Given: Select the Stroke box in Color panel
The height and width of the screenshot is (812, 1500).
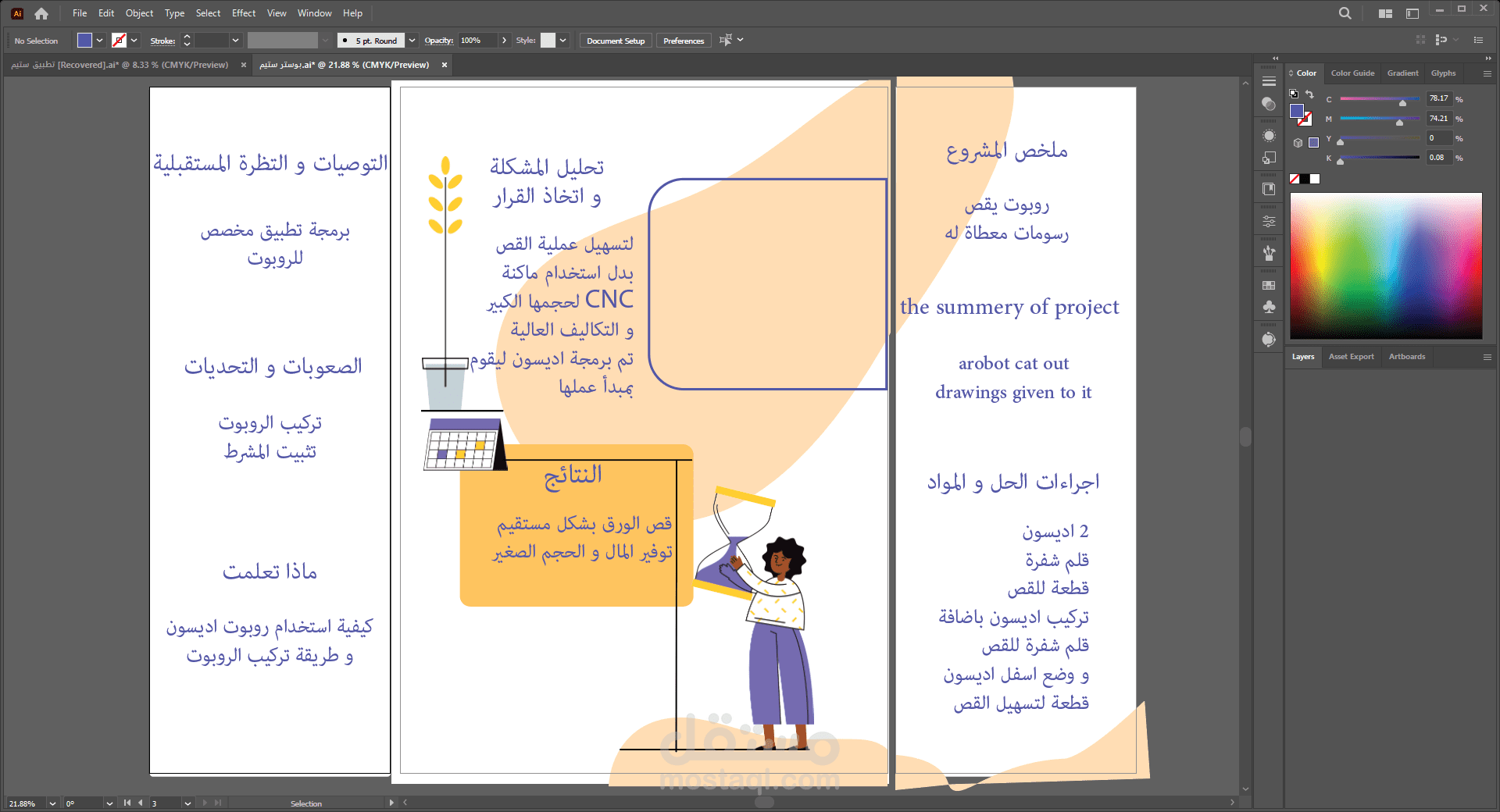Looking at the screenshot, I should (x=1305, y=119).
